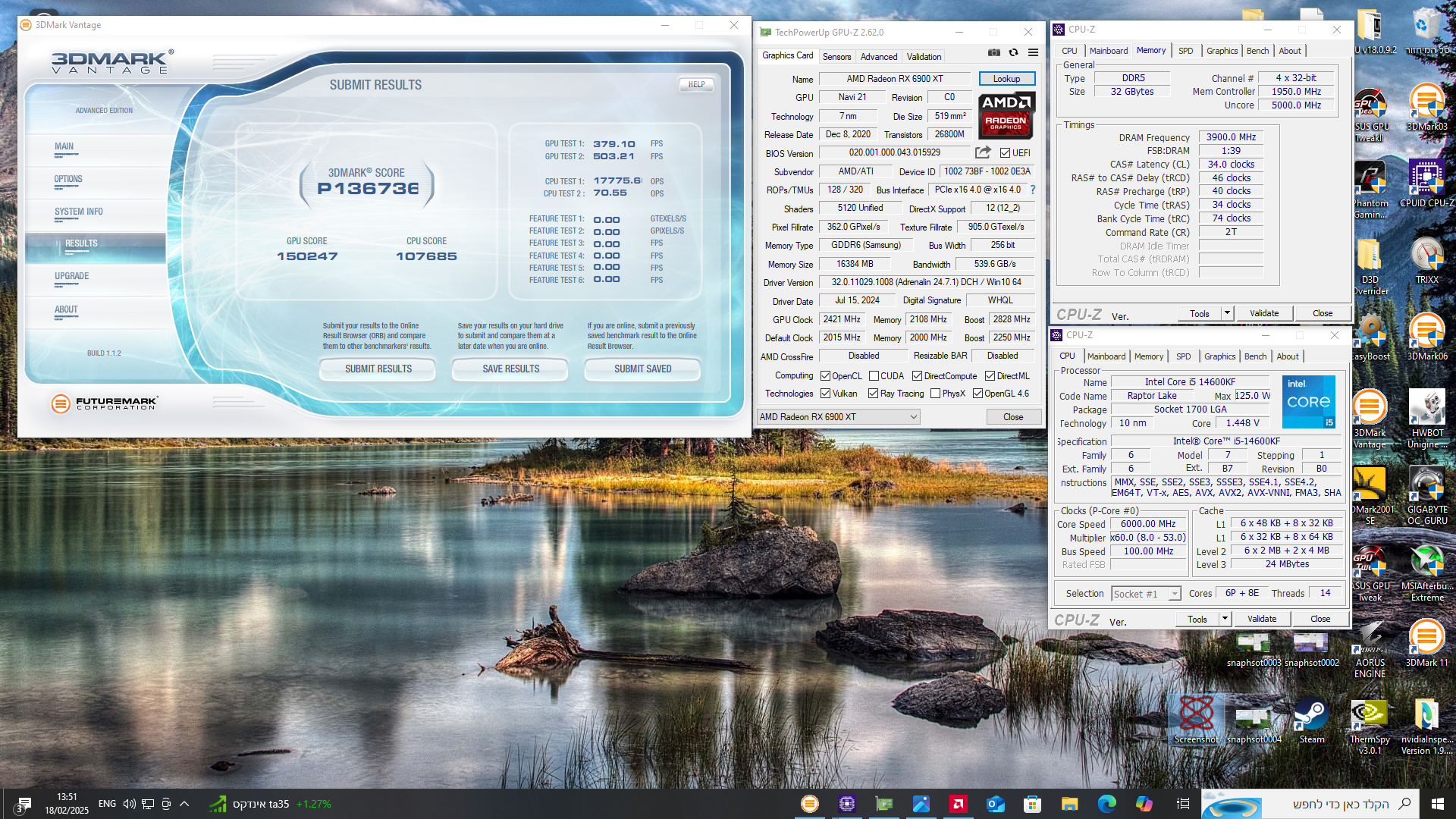This screenshot has width=1456, height=819.
Task: Open Mainboard tab in upper CPU-Z window
Action: coord(1109,51)
